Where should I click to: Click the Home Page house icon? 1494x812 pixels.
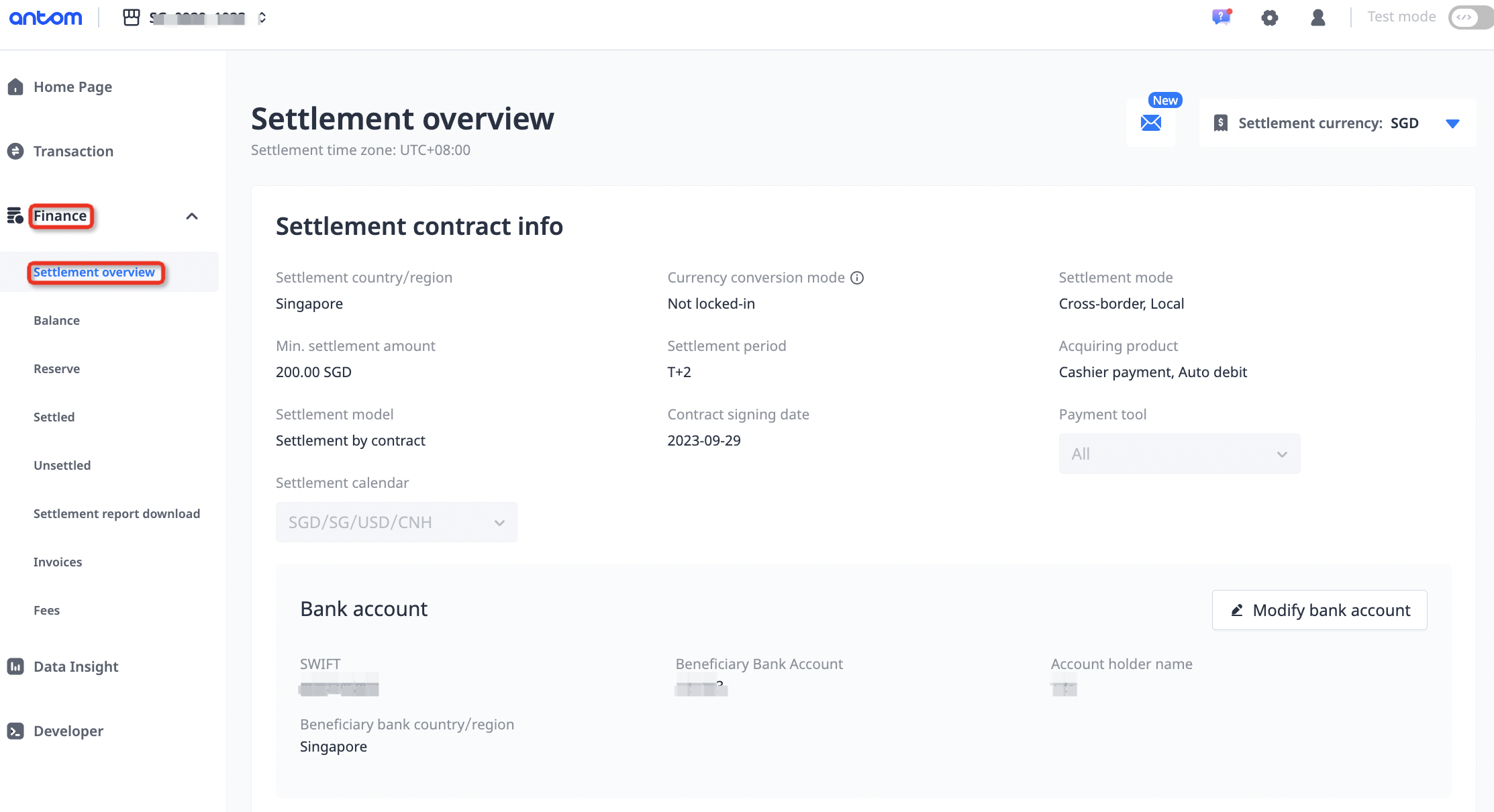click(x=15, y=87)
